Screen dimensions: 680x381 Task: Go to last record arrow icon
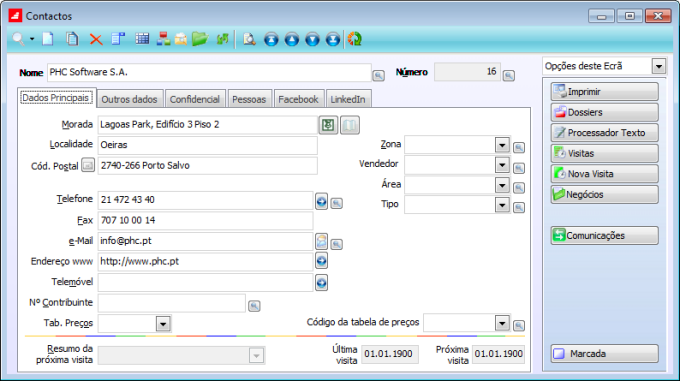point(333,39)
